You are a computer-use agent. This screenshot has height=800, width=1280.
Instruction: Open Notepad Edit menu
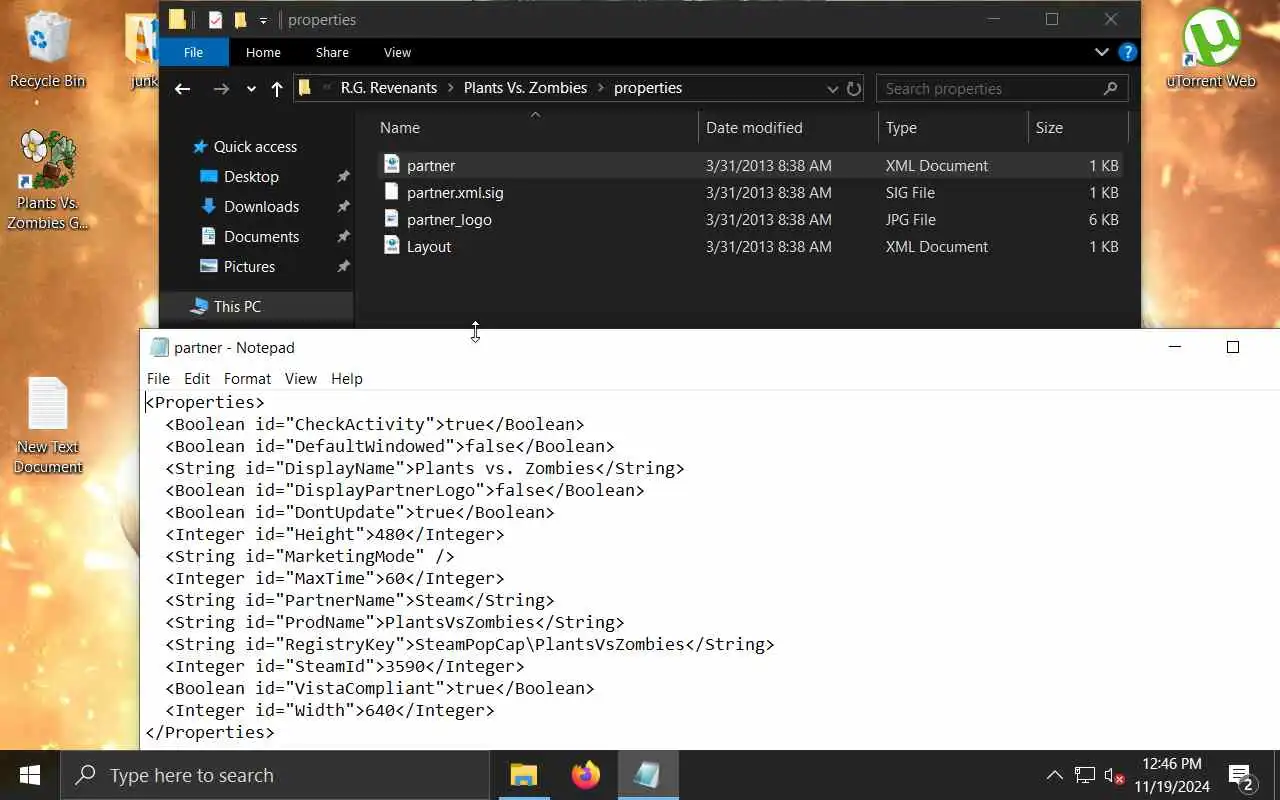[197, 378]
